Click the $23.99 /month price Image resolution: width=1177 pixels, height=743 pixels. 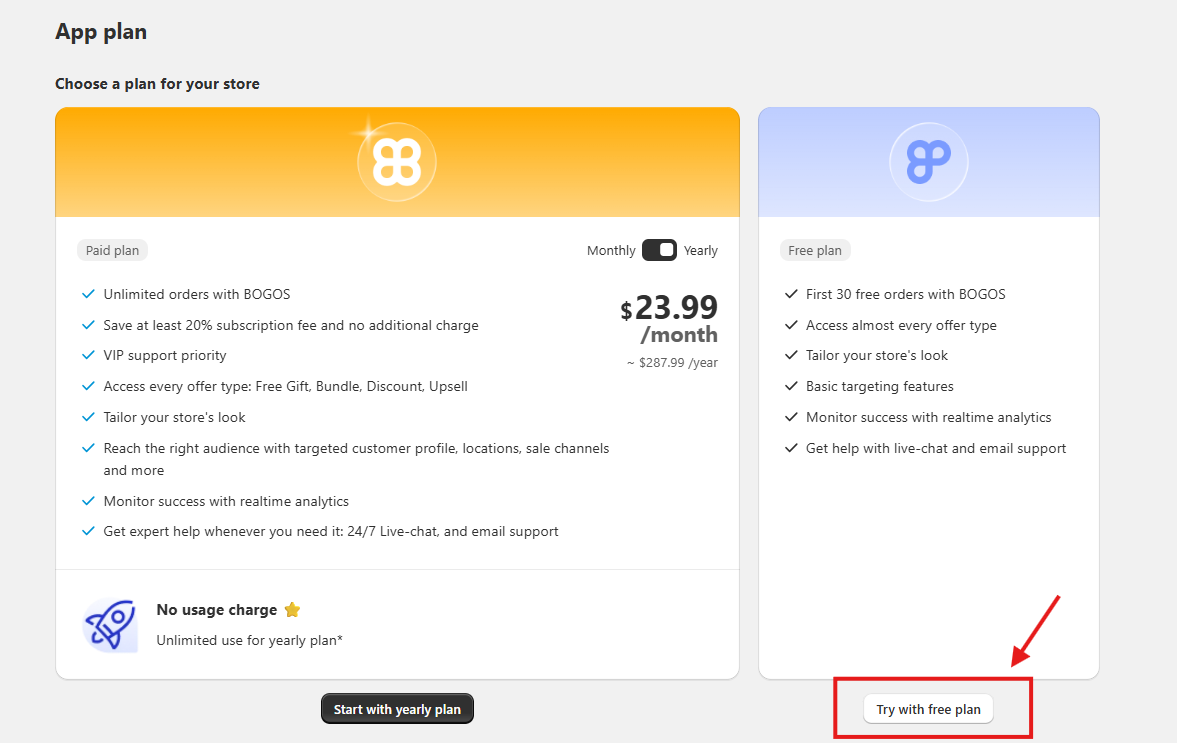pos(669,318)
